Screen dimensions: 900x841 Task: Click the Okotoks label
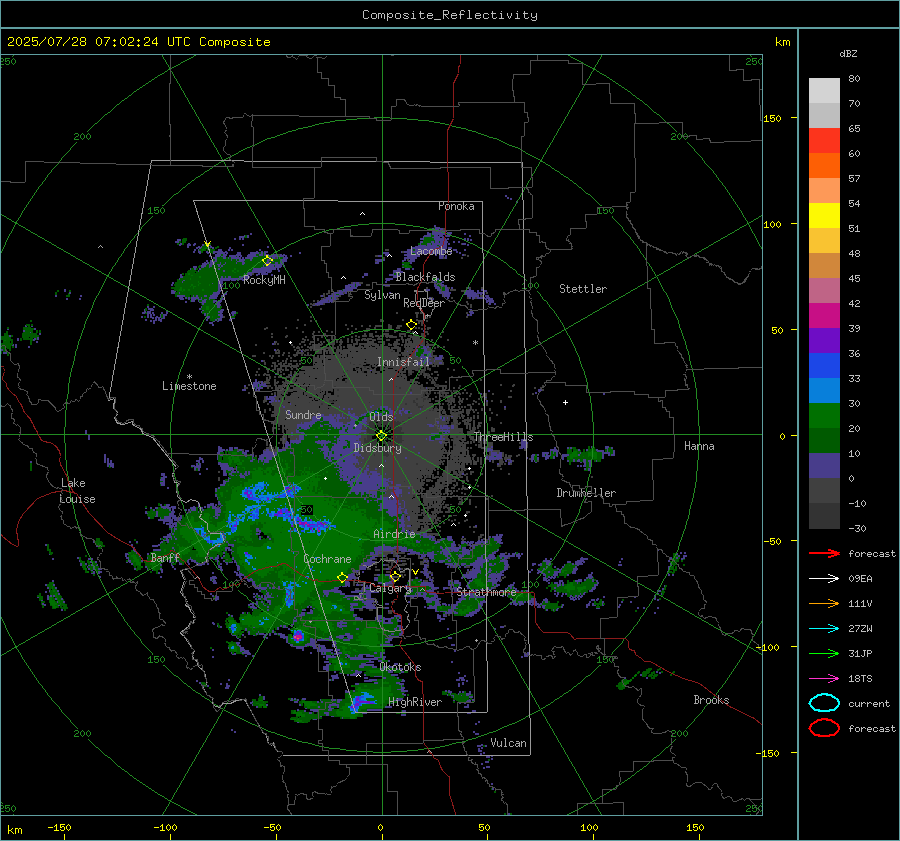[x=401, y=668]
